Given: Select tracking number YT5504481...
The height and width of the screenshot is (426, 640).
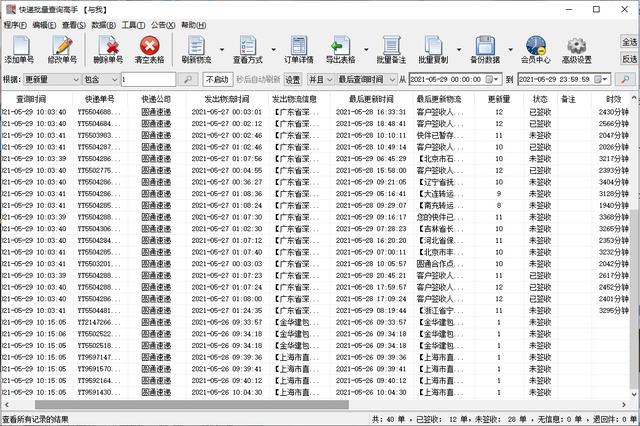Looking at the screenshot, I should coord(99,311).
